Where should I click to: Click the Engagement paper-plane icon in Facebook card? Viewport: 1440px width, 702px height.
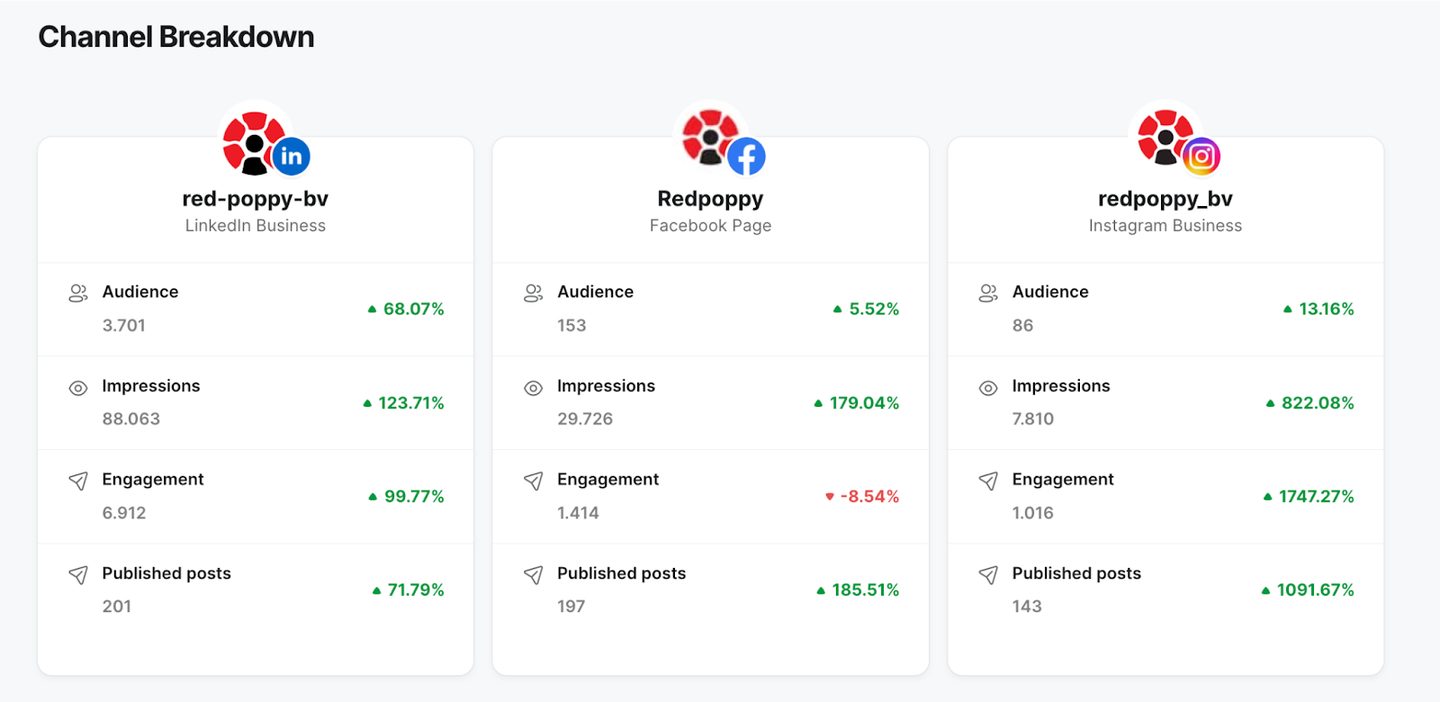coord(533,481)
